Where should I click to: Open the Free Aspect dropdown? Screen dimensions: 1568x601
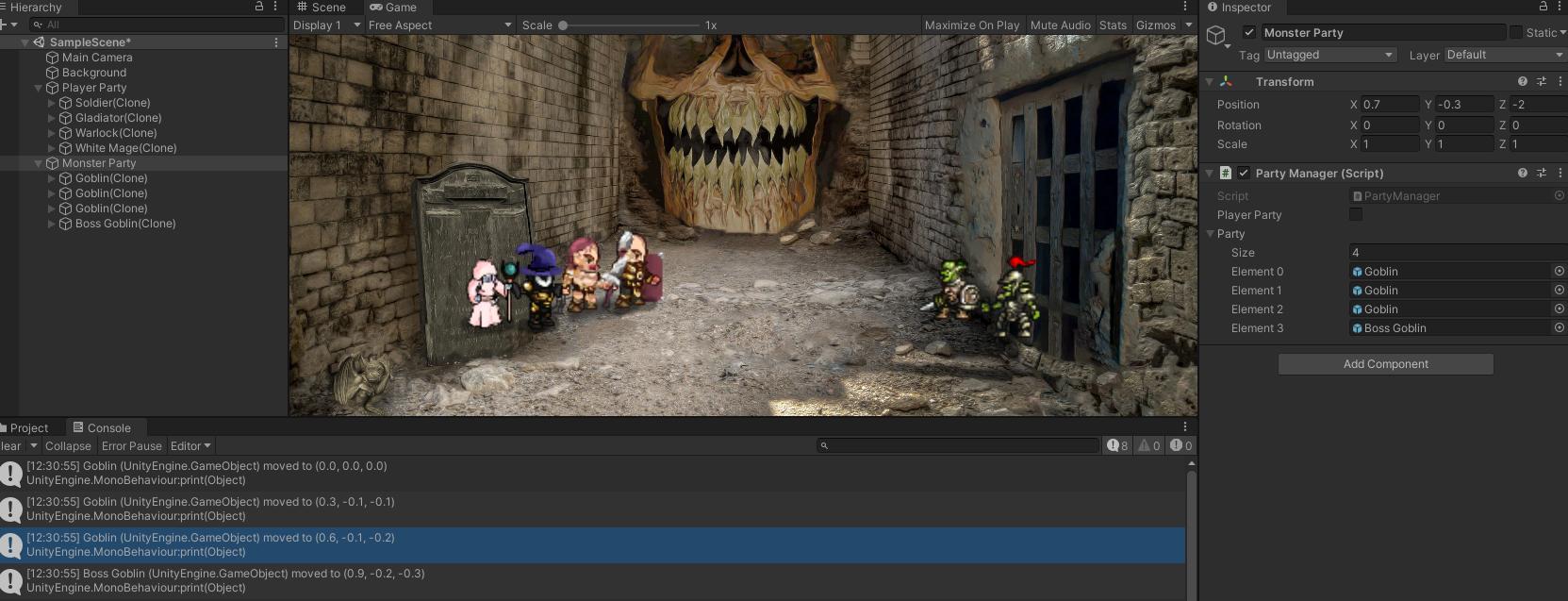pos(440,25)
